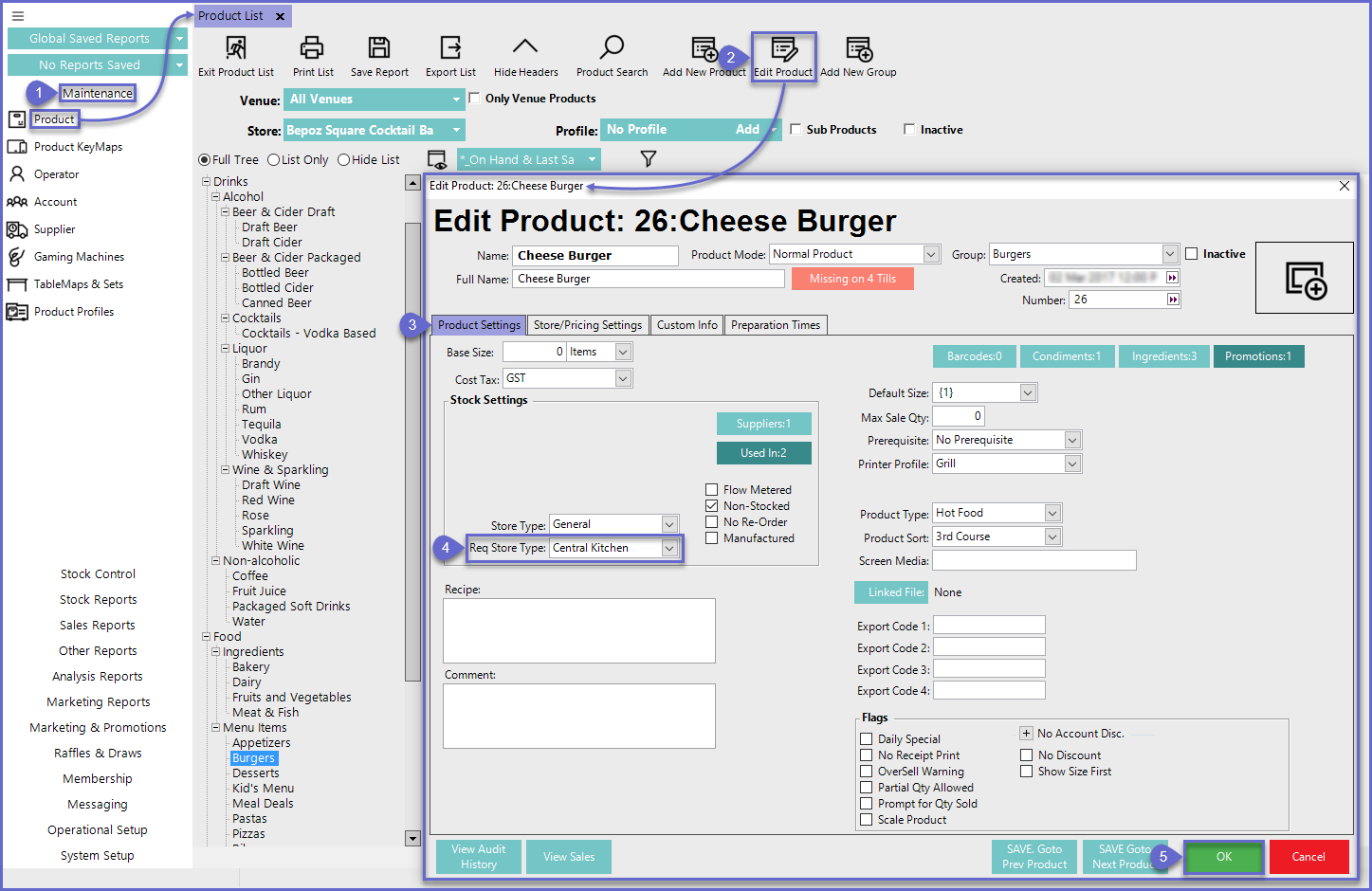The image size is (1372, 891).
Task: Click into the Export Code 1 field
Action: [988, 626]
